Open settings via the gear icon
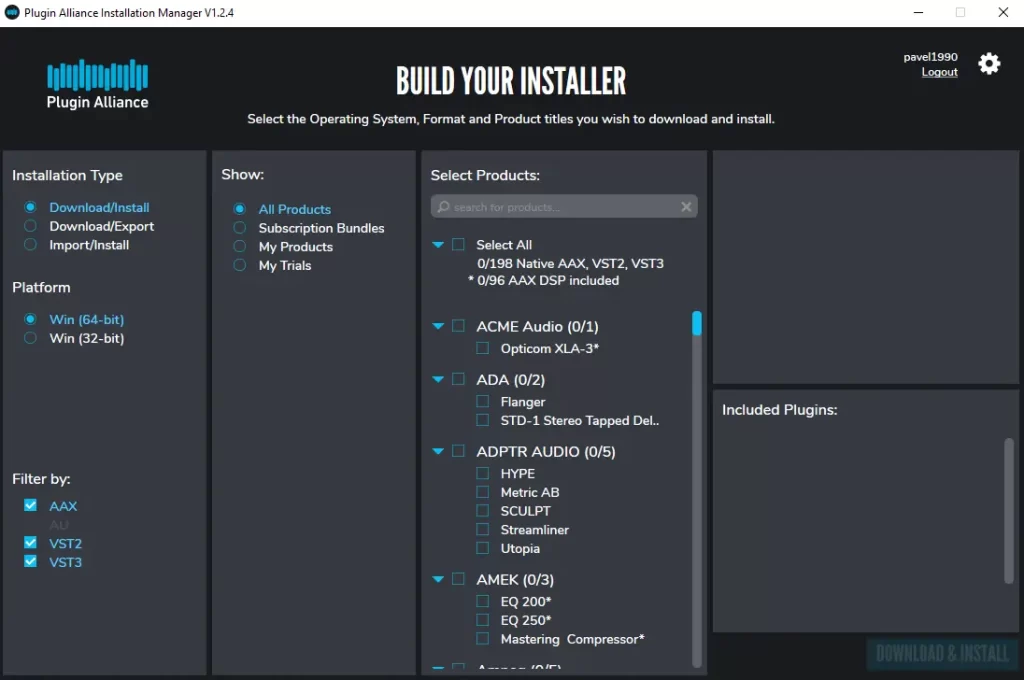Screen dimensions: 1024x680 [989, 64]
